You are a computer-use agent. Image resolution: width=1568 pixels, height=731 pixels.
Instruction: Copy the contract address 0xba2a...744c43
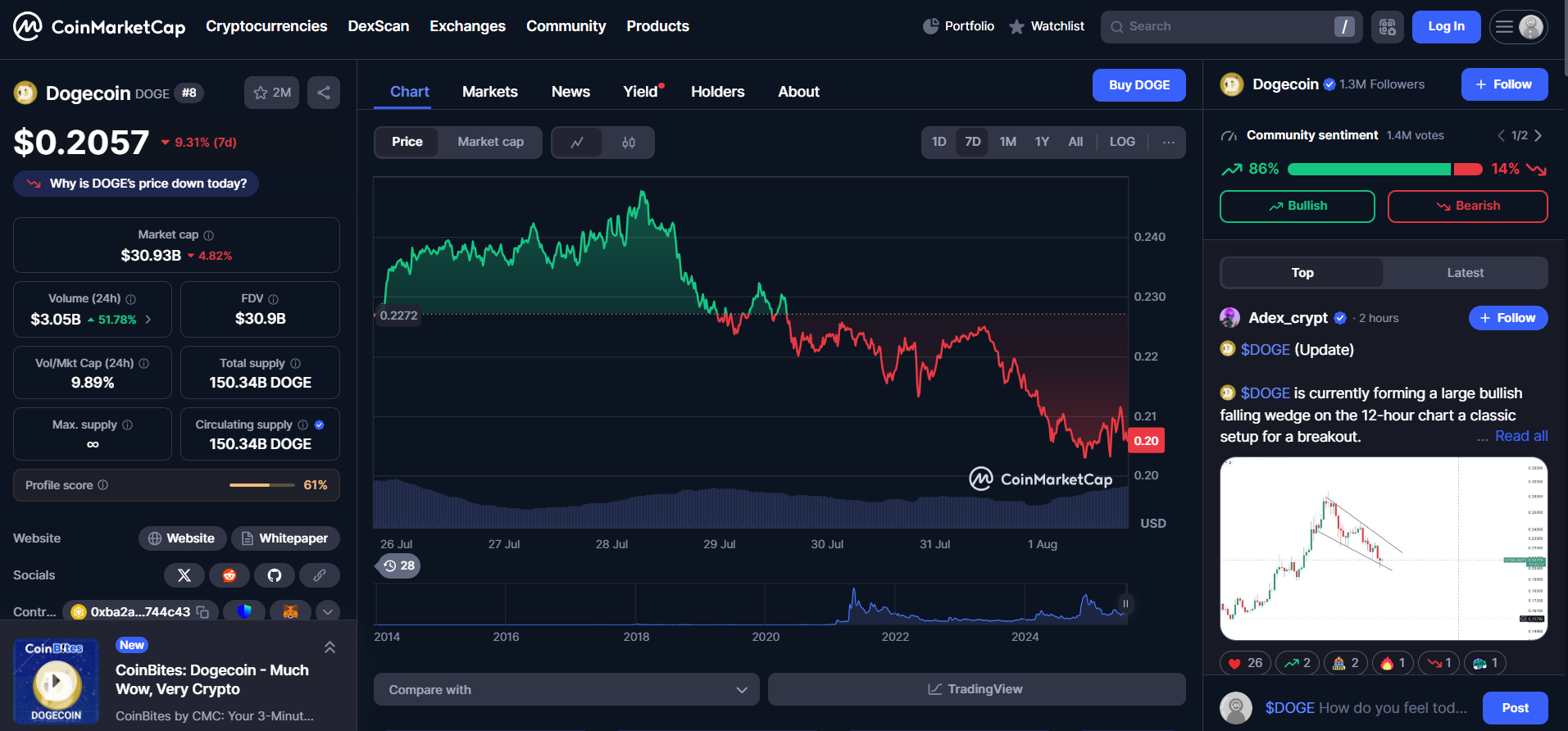(202, 612)
